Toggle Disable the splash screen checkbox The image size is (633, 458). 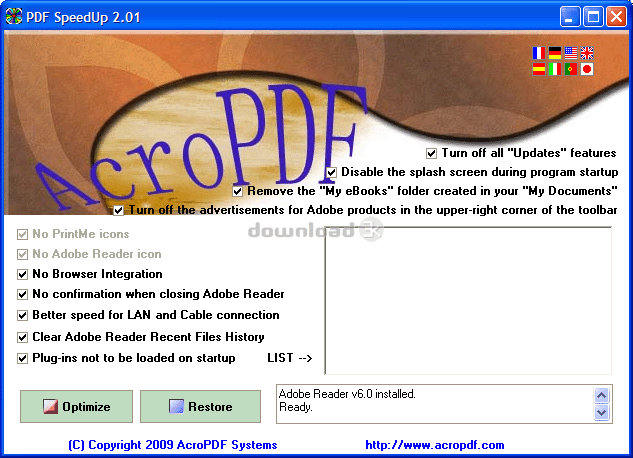click(x=331, y=172)
